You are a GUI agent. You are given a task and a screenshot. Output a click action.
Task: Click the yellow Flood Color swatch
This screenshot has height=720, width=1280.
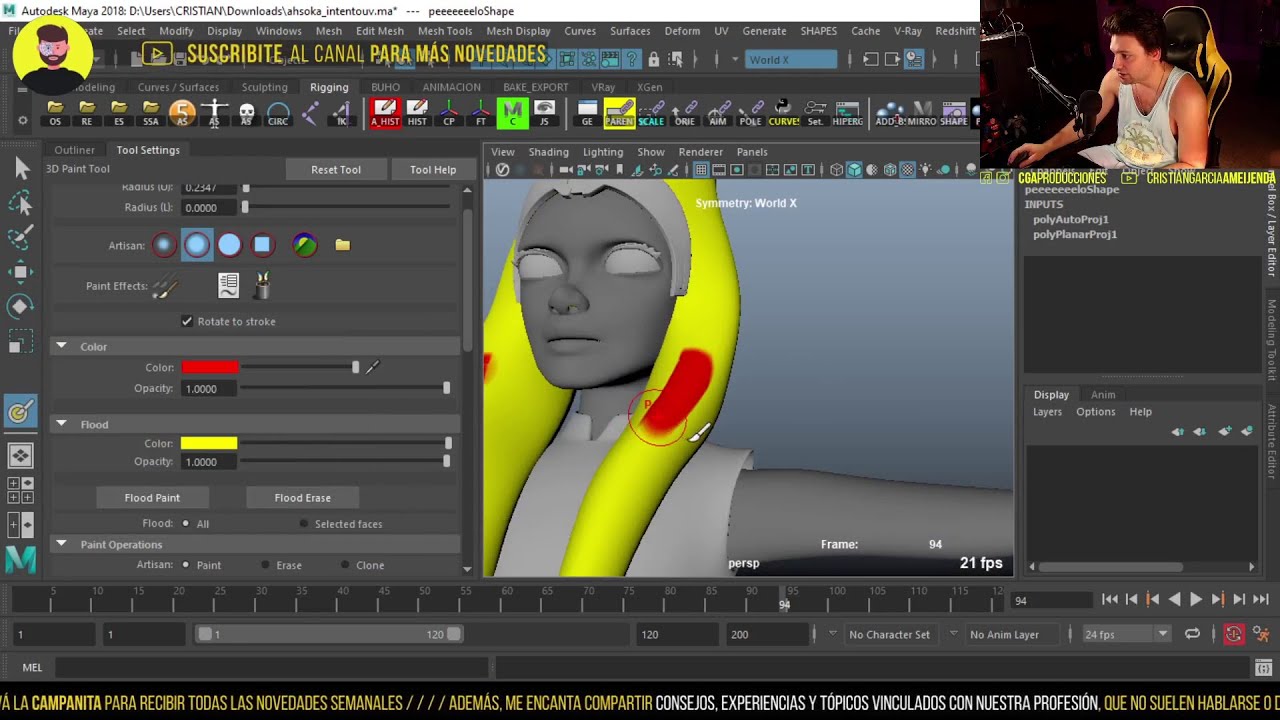coord(209,443)
